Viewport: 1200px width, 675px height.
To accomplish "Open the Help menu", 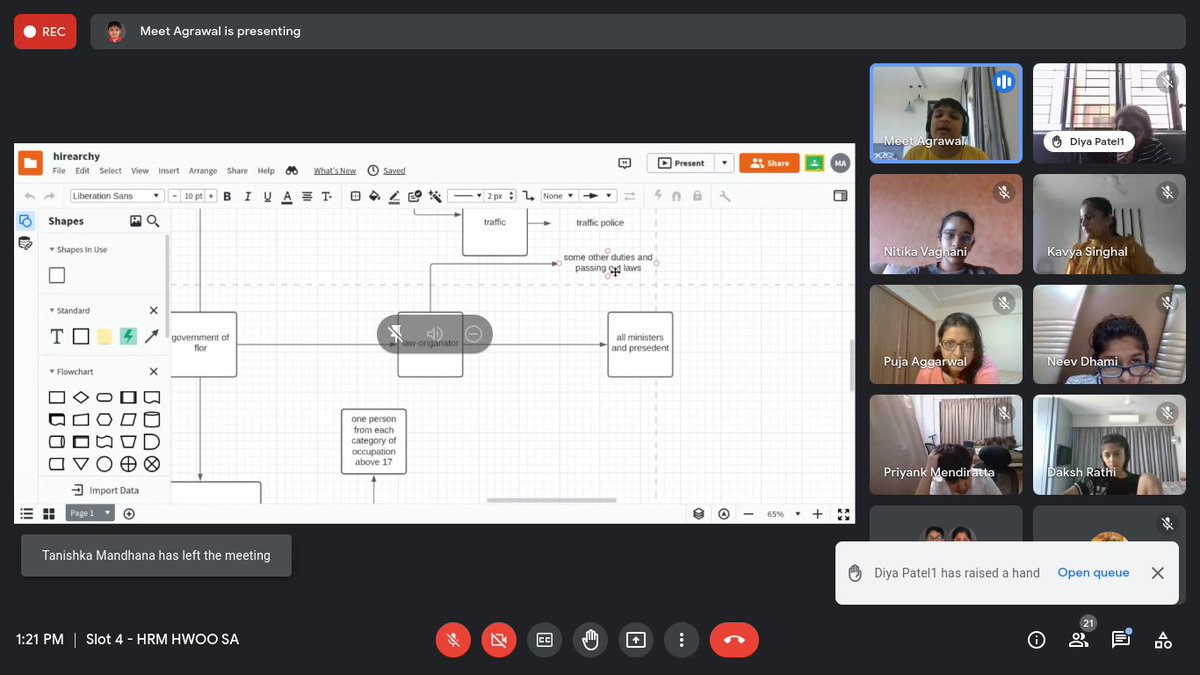I will tap(266, 171).
